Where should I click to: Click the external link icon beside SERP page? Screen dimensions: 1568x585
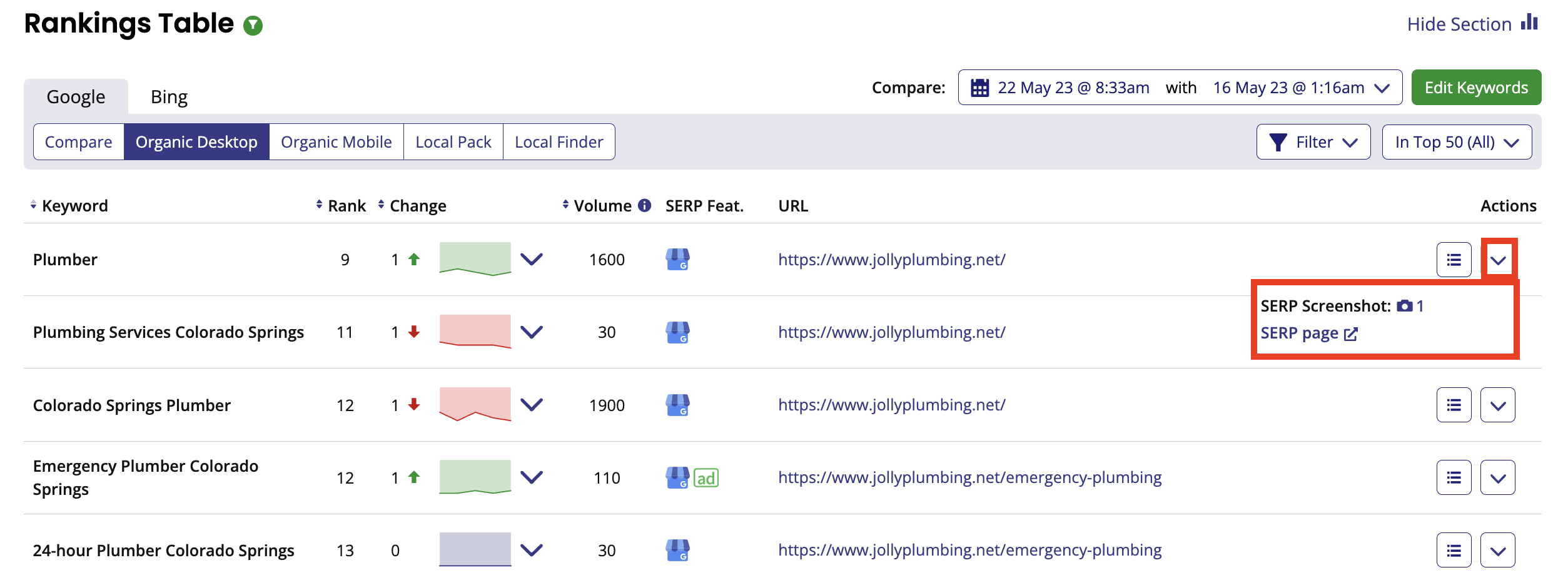pyautogui.click(x=1351, y=333)
